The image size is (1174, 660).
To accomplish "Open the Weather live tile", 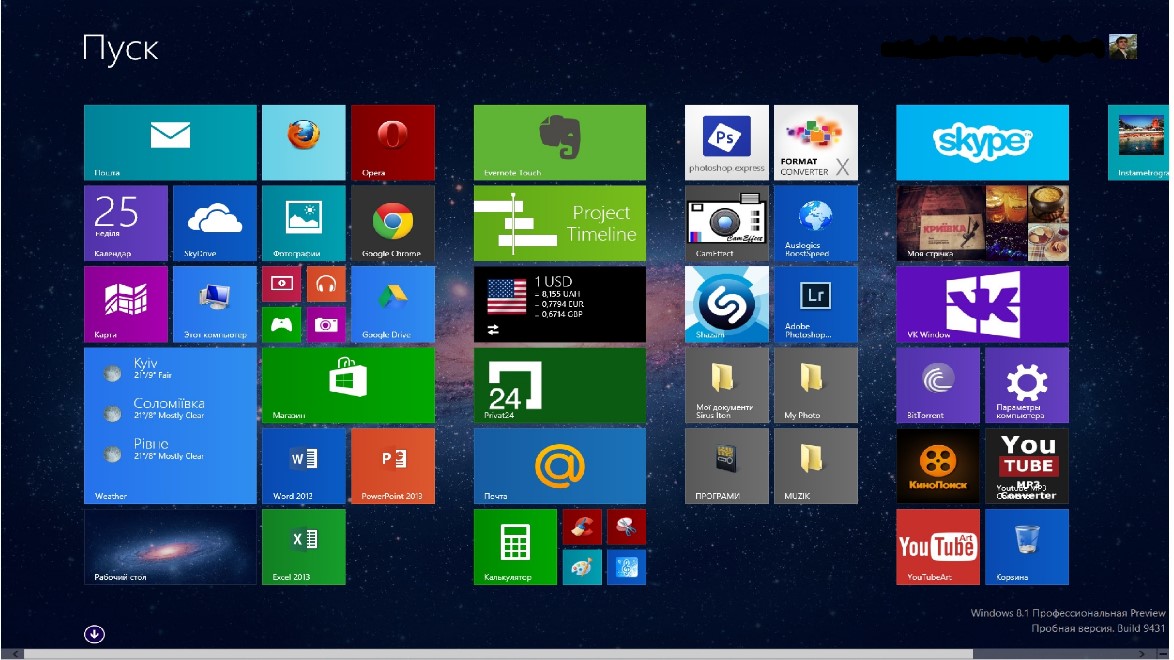I will (x=170, y=425).
